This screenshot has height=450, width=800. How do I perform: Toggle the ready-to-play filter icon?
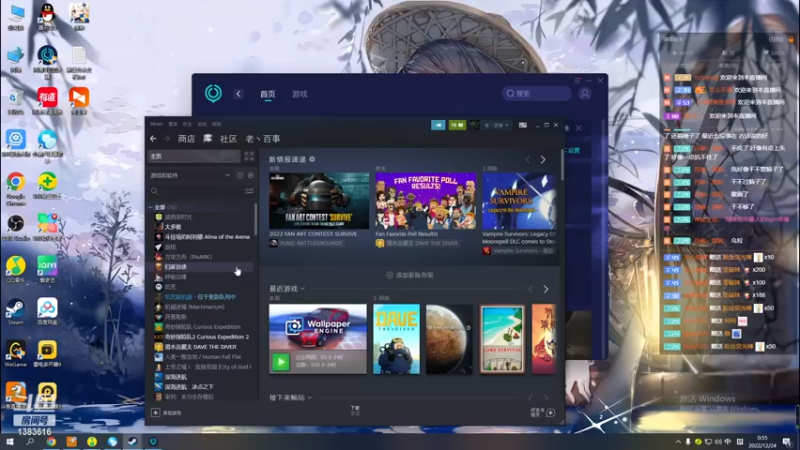[251, 175]
